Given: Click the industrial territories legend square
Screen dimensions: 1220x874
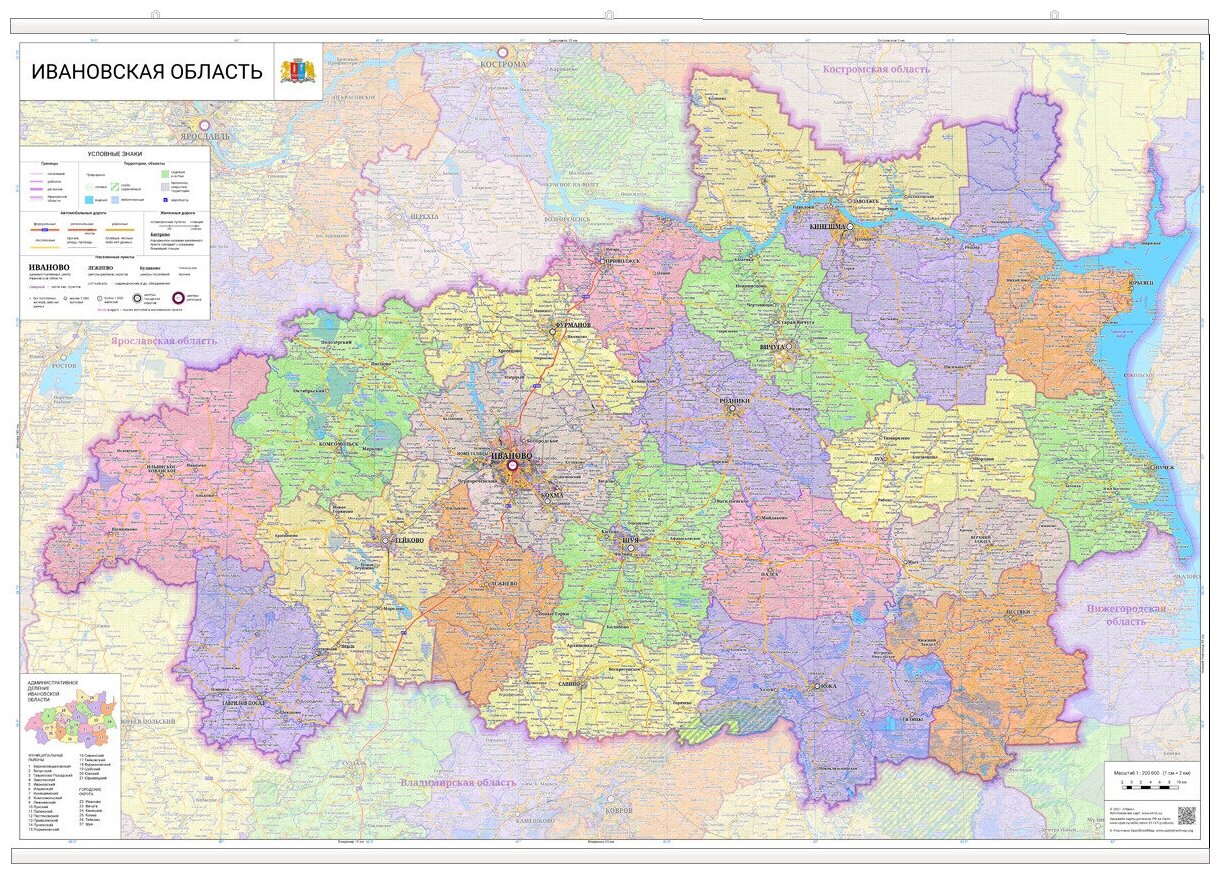Looking at the screenshot, I should pos(163,186).
